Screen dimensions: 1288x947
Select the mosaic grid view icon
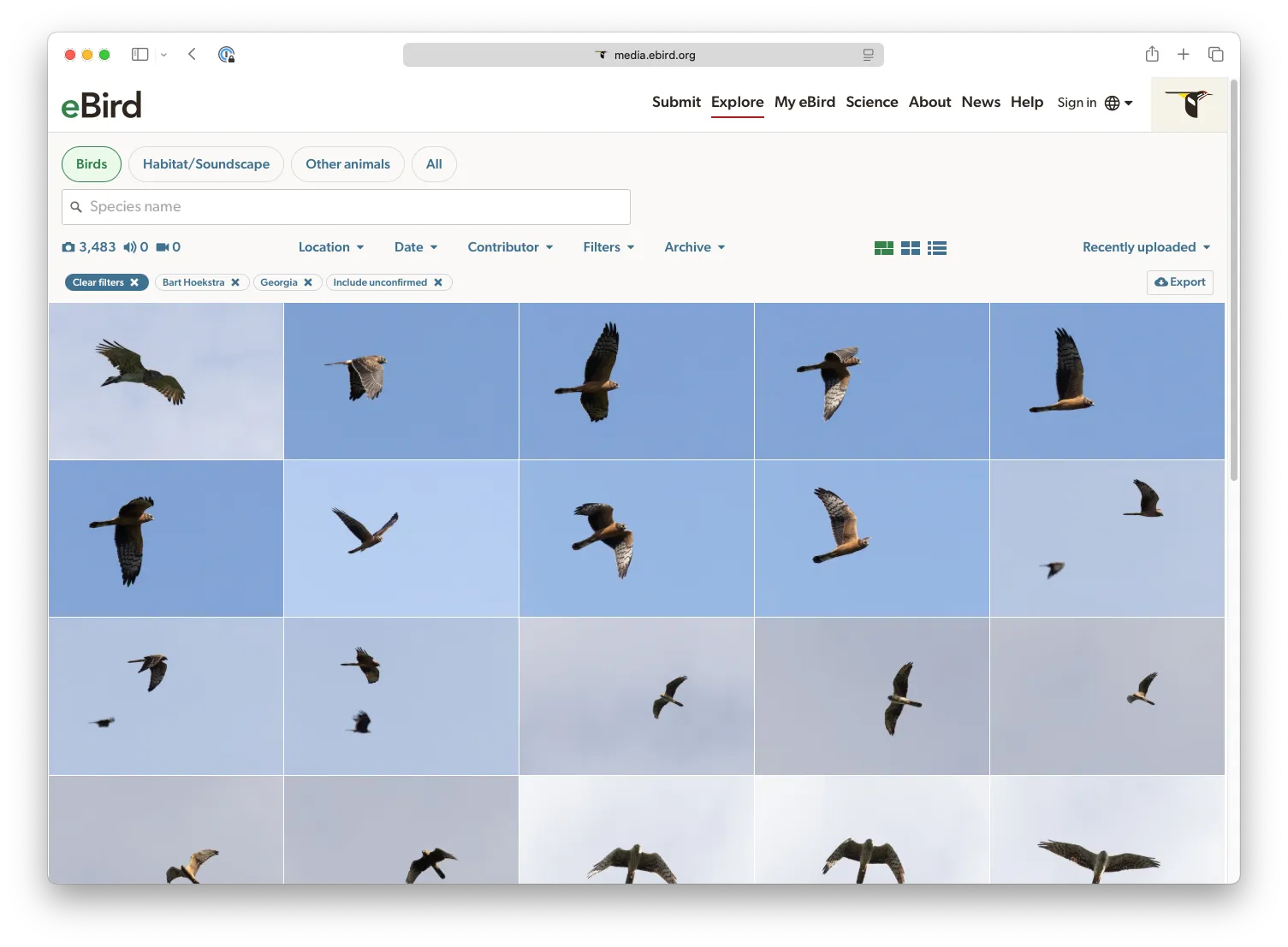point(884,247)
